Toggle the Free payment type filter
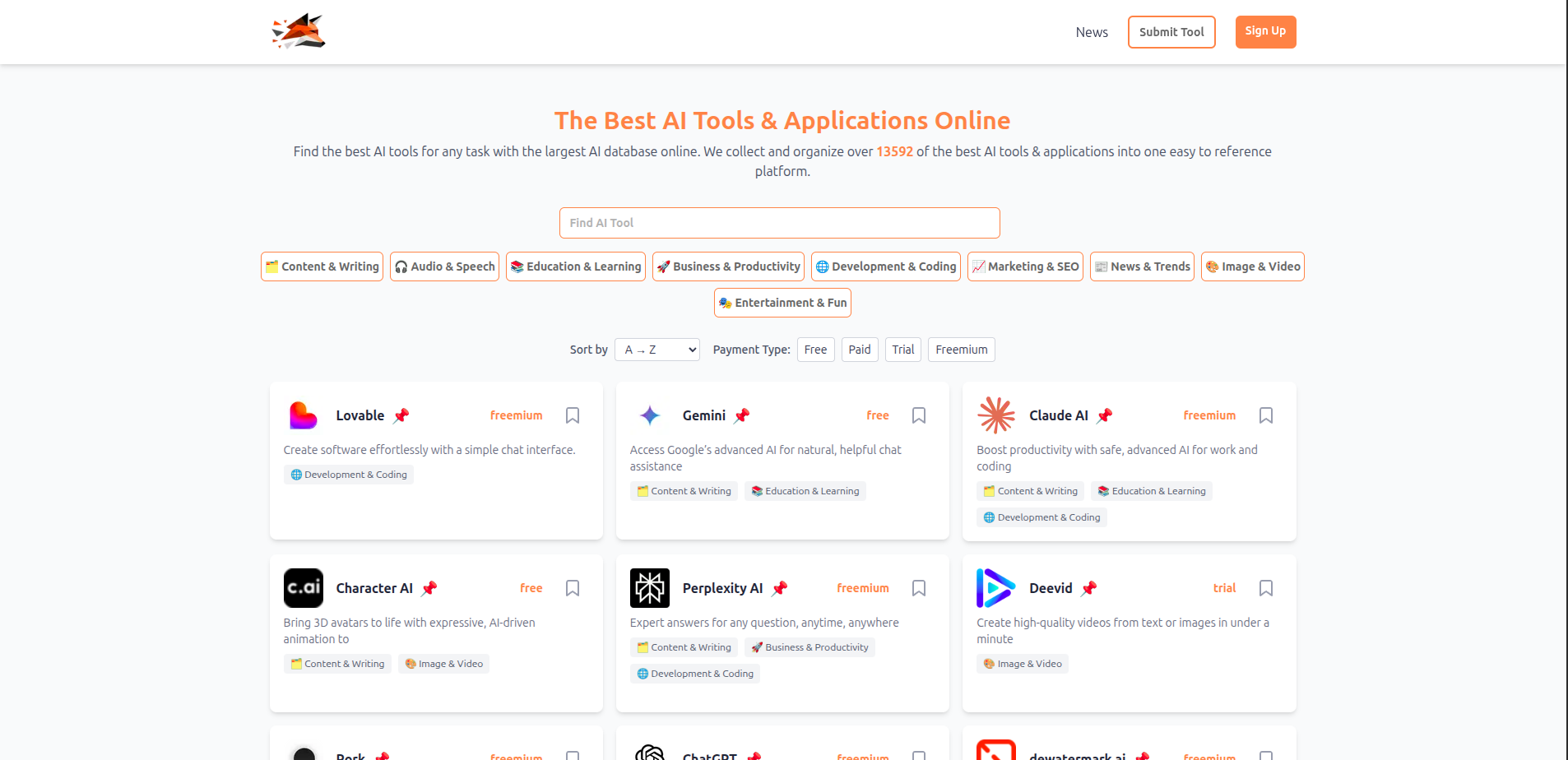This screenshot has width=1568, height=760. (x=815, y=350)
